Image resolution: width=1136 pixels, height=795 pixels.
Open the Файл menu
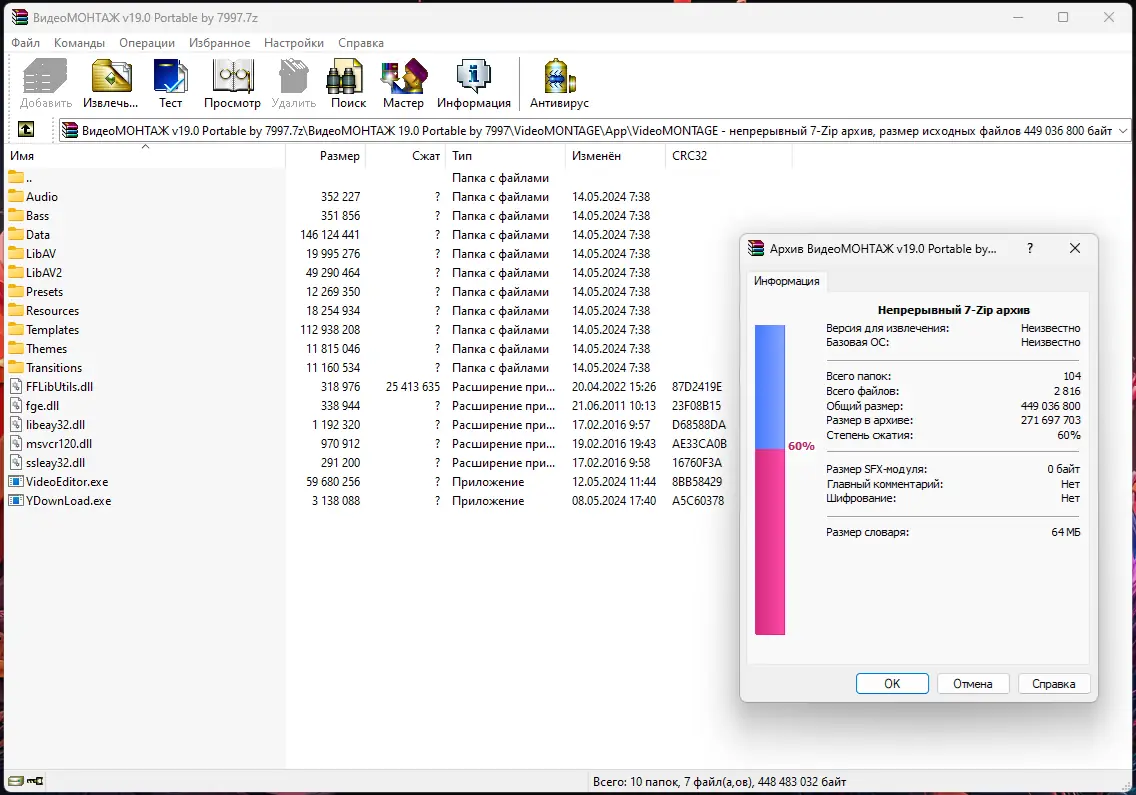pyautogui.click(x=25, y=43)
